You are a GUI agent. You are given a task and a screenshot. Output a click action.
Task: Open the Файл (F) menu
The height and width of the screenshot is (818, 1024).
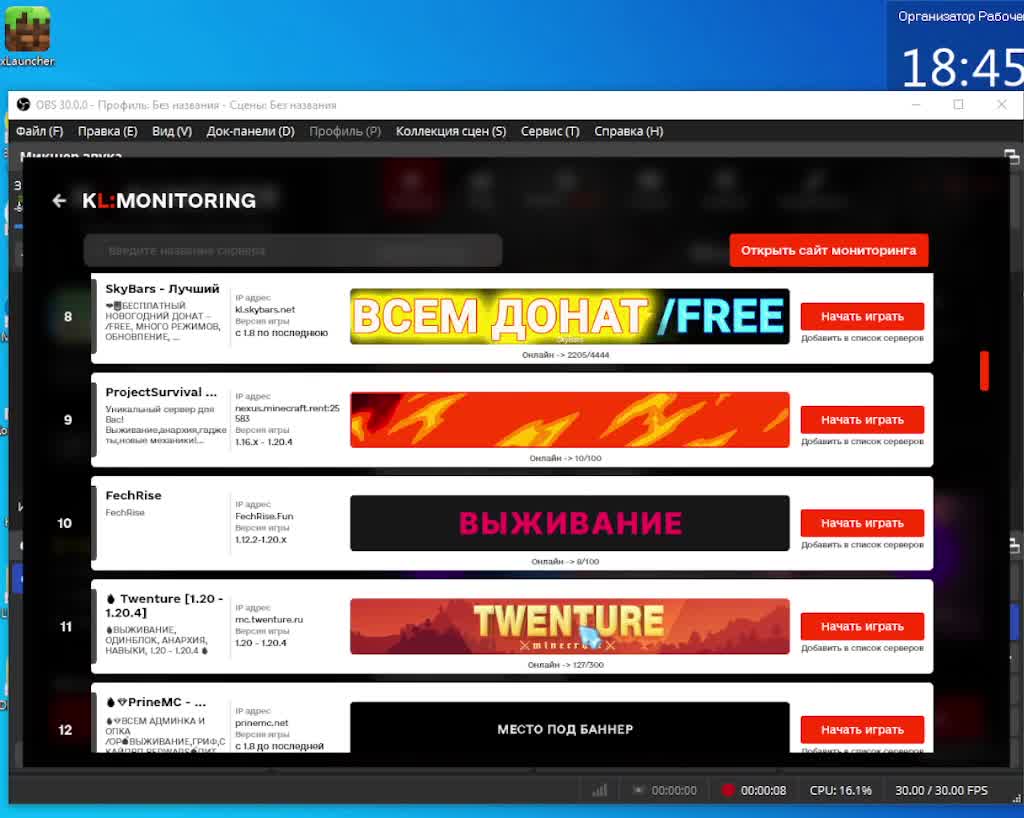click(x=39, y=131)
